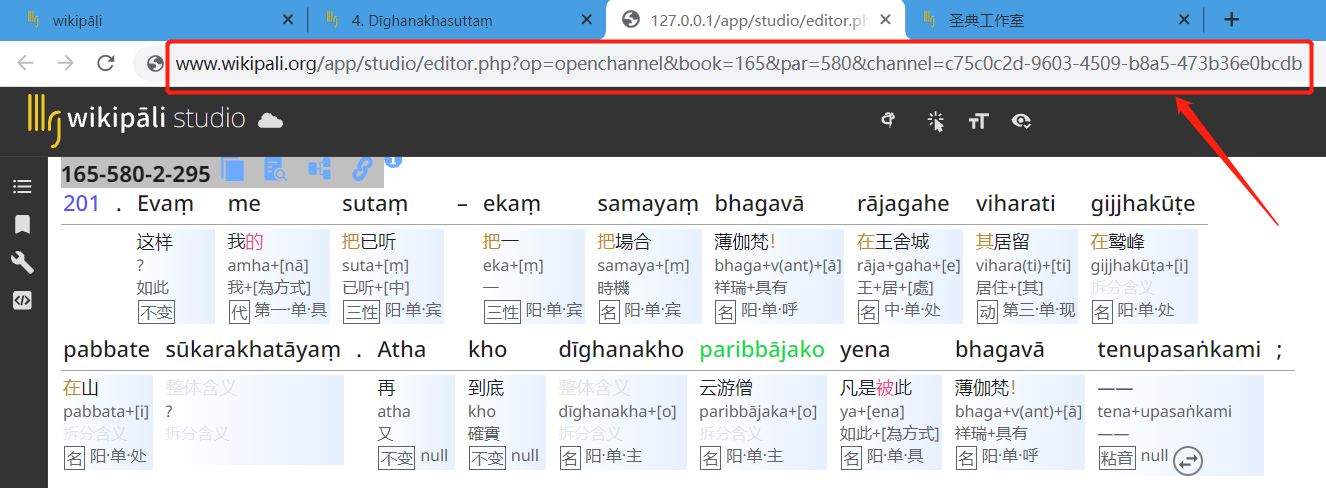This screenshot has height=488, width=1326.
Task: Click the swap arrows button under tenupasaṅkami
Action: click(x=1187, y=461)
